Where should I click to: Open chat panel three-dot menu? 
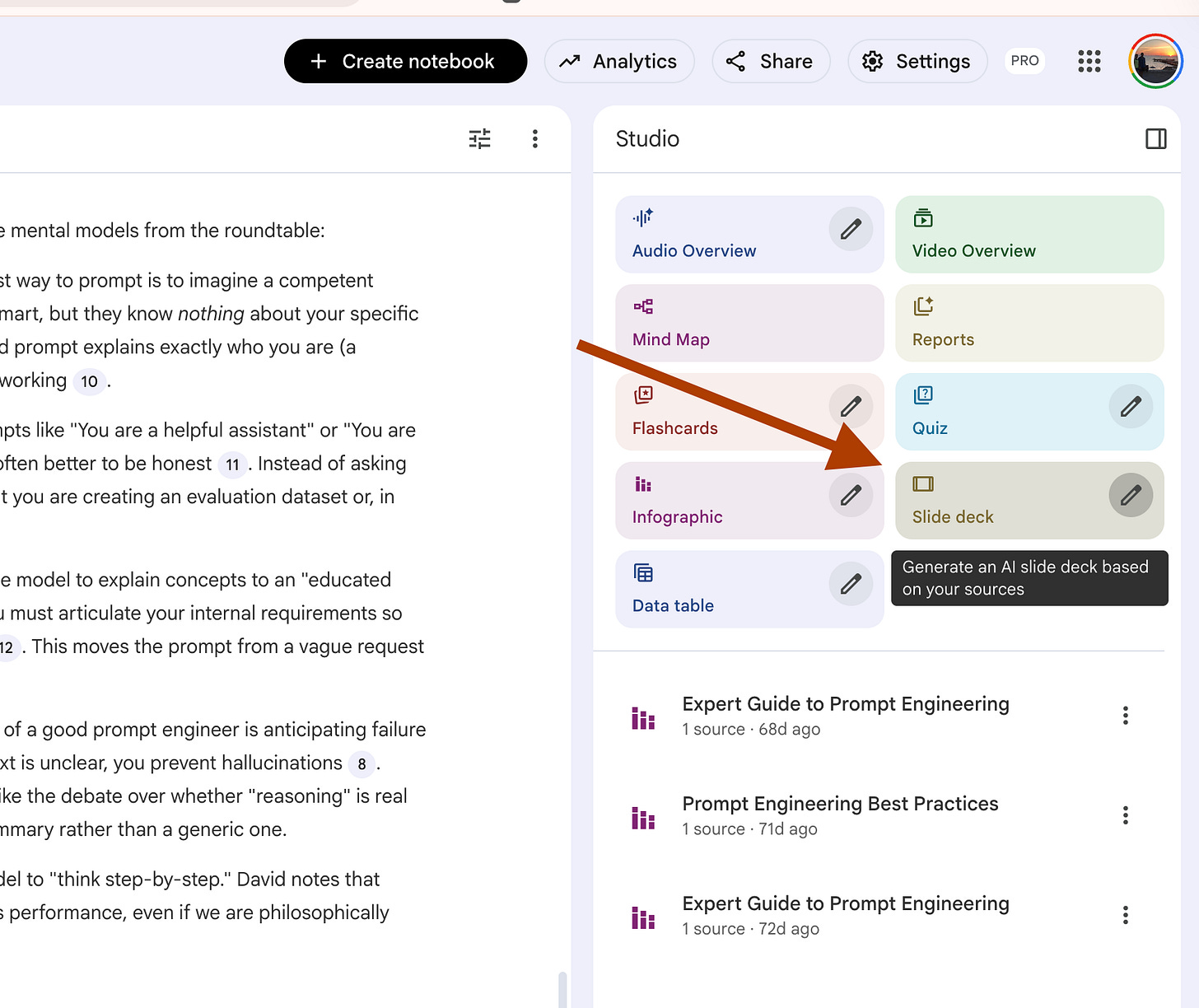tap(535, 138)
